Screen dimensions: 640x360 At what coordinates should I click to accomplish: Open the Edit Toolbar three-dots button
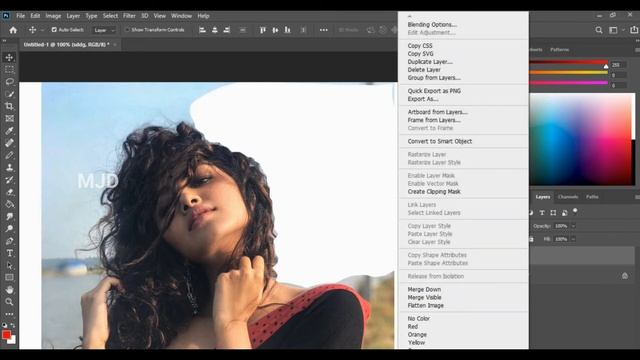[x=9, y=314]
